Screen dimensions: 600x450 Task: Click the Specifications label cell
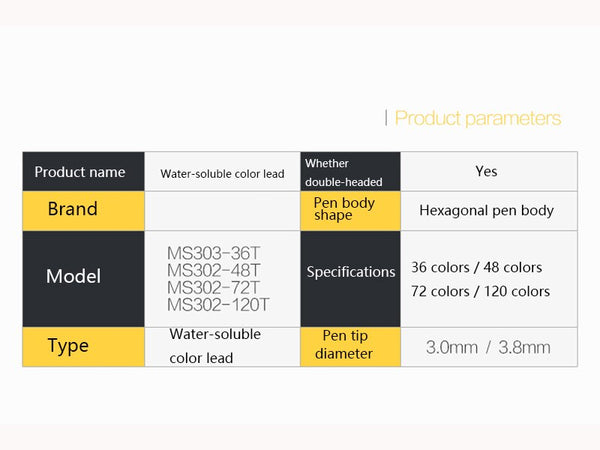[351, 272]
